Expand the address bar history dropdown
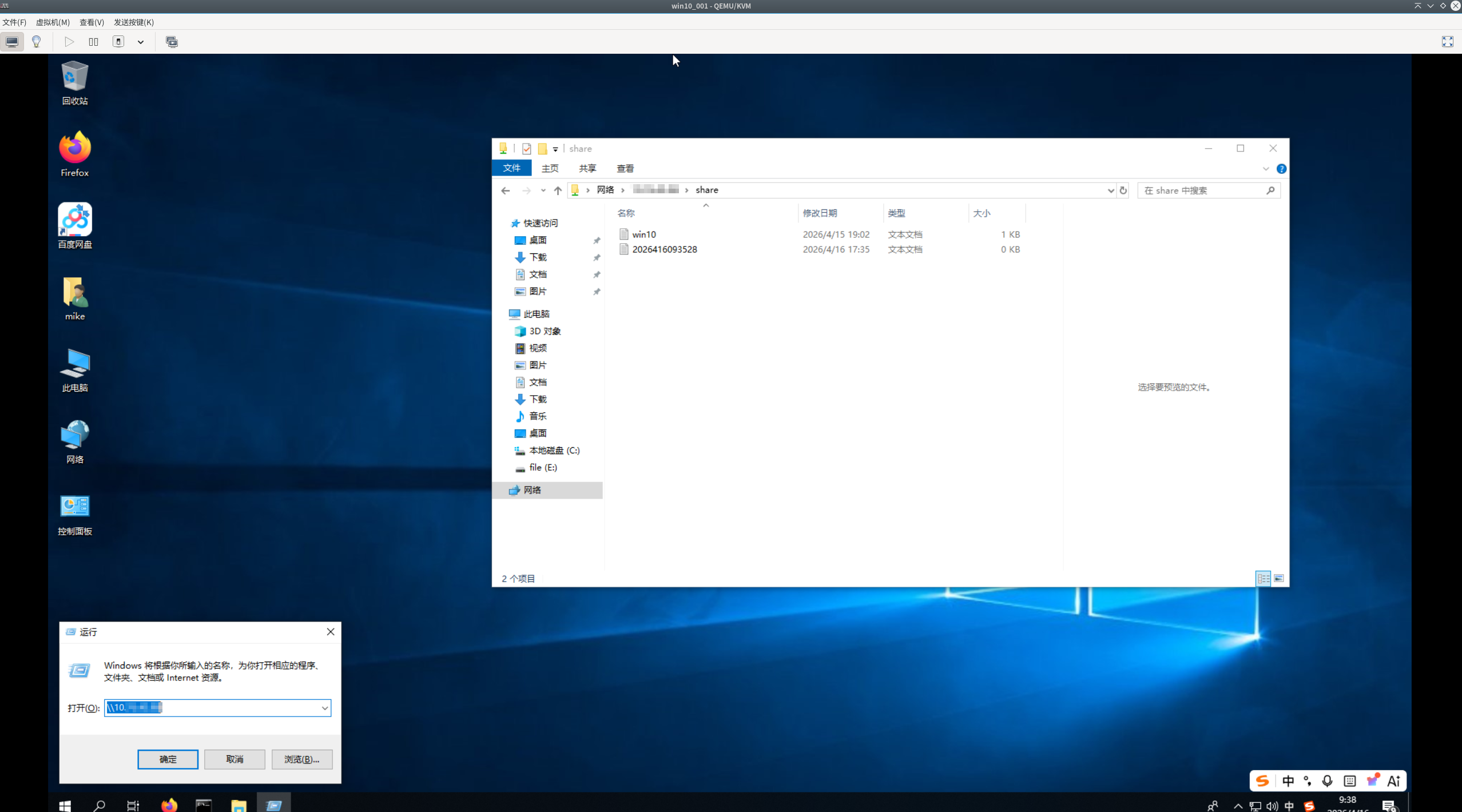 point(1110,190)
